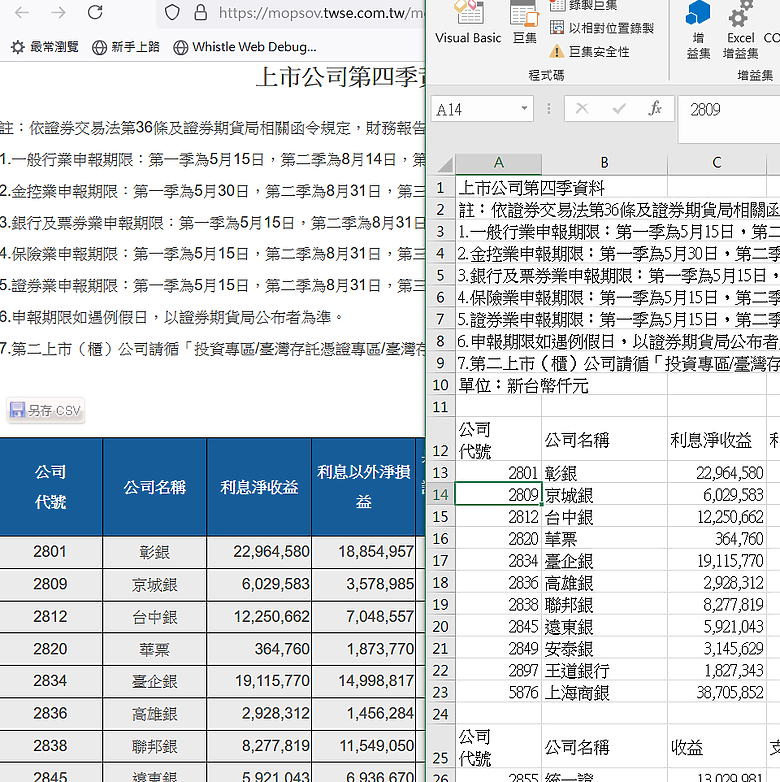Click cell B23 上海商銀 in Excel
Viewport: 780px width, 782px height.
point(604,693)
